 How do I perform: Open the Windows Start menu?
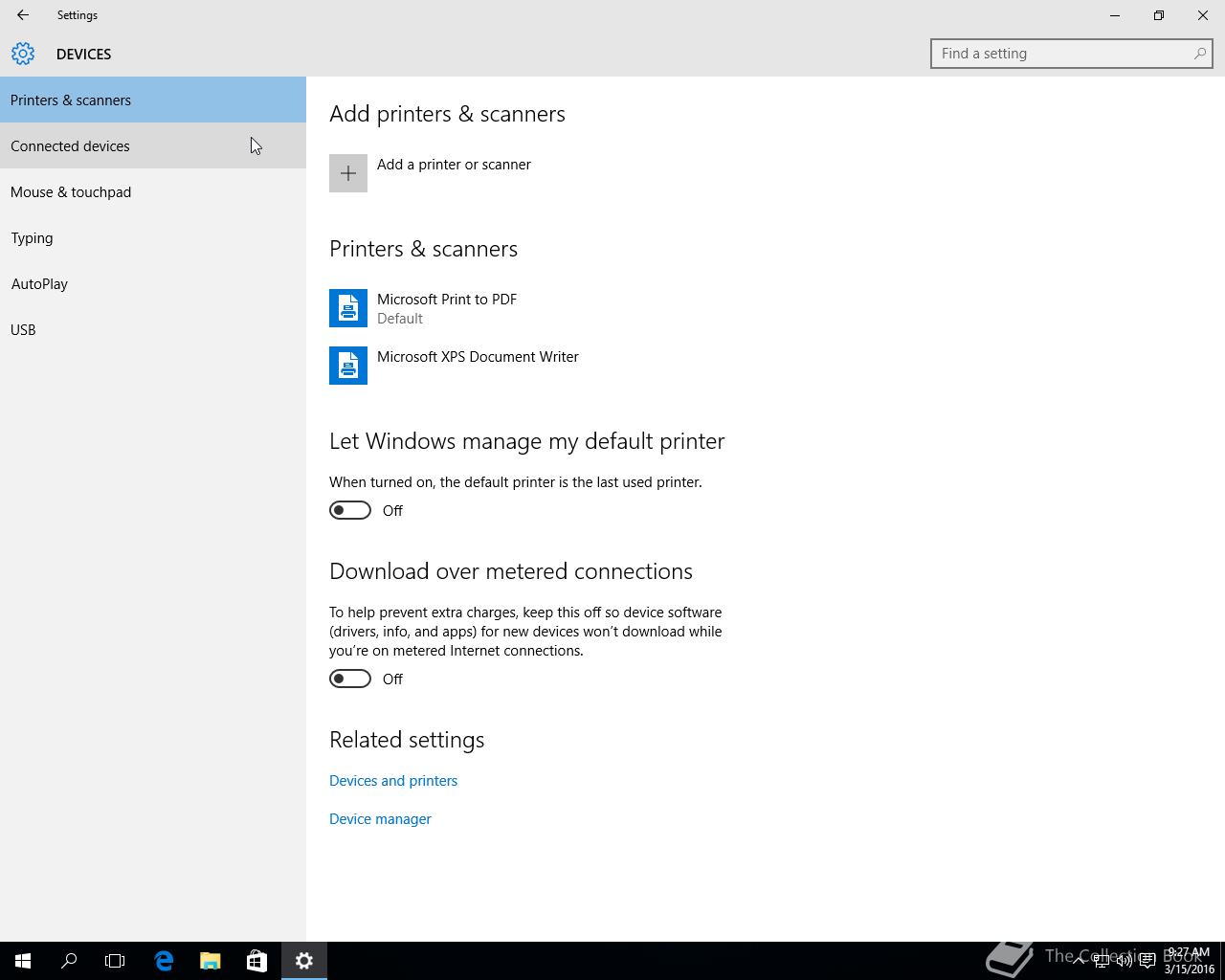click(23, 961)
